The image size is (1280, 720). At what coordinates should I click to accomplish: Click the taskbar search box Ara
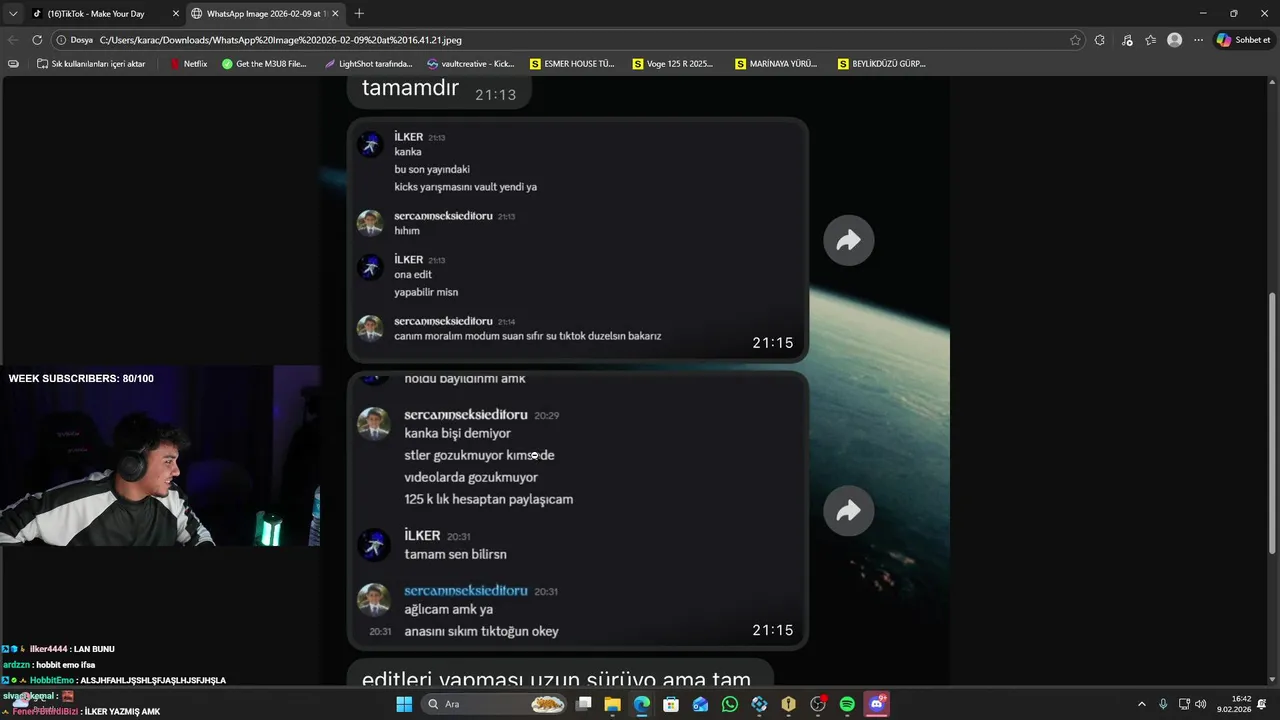point(495,704)
